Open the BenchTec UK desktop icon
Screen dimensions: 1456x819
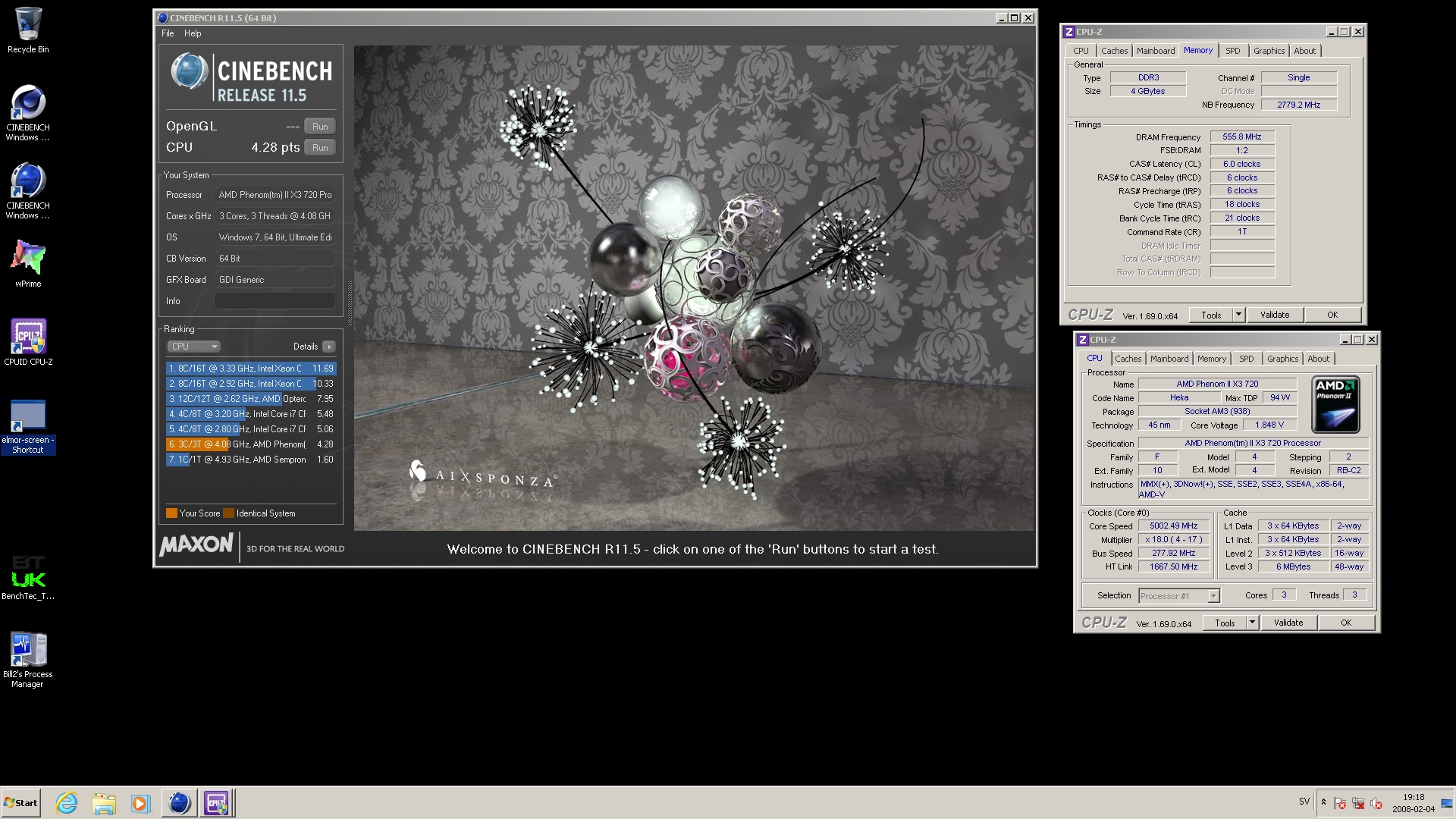click(28, 578)
